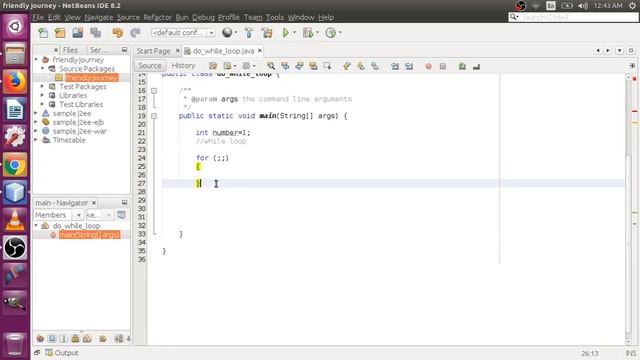Viewport: 640px width, 360px height.
Task: Click the Find Selection magnifier icon
Action: (271, 66)
